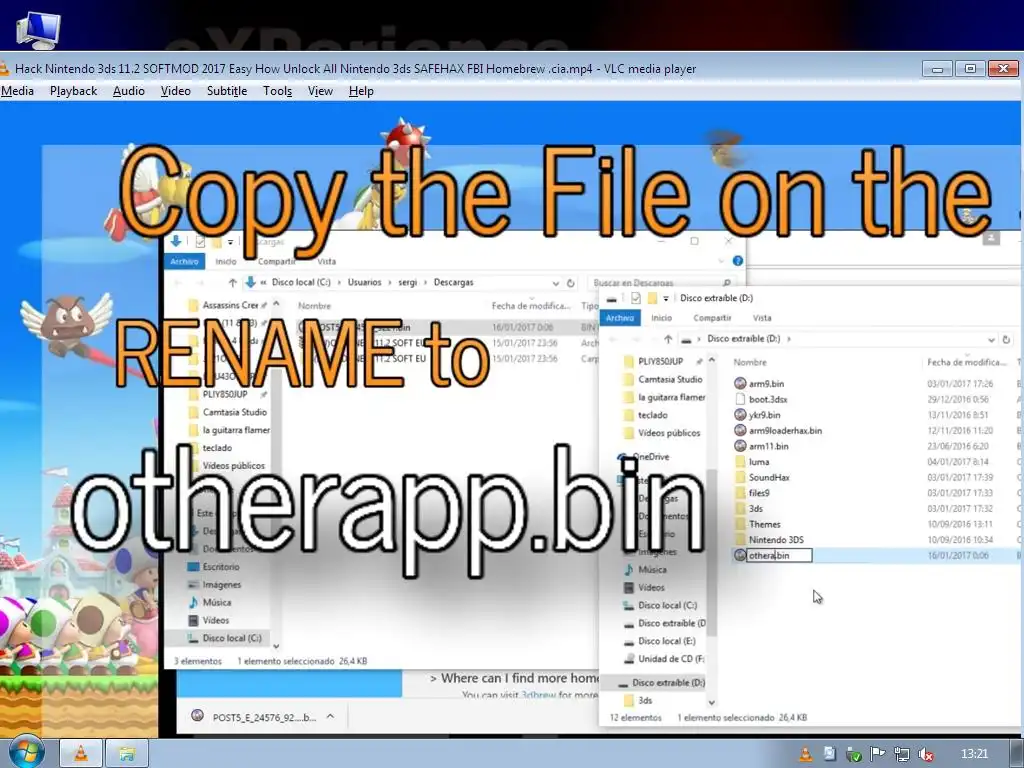1024x768 pixels.
Task: Expand the POST5_E_24576 download item chevron
Action: 330,716
